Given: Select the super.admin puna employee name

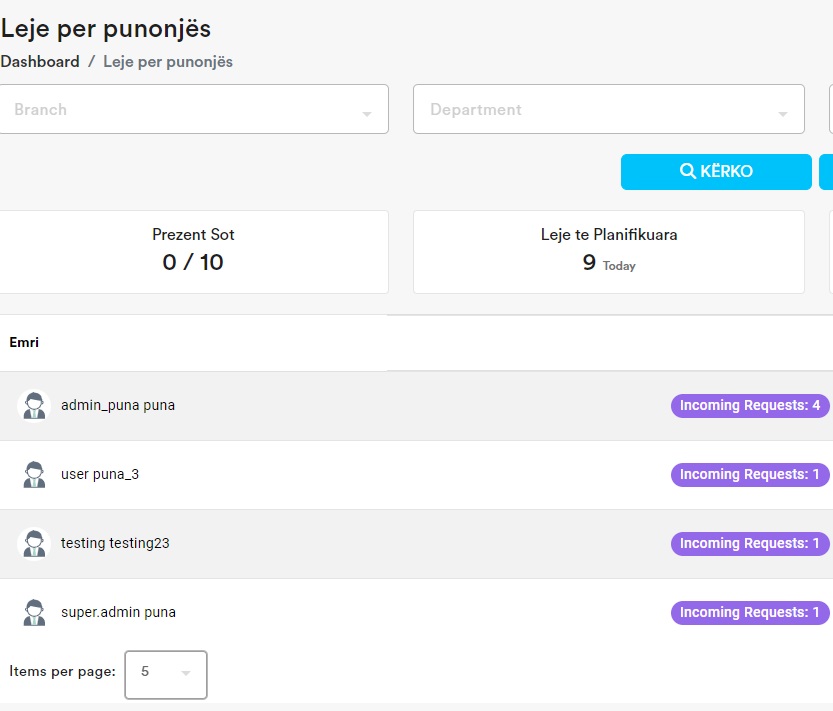Looking at the screenshot, I should coord(118,613).
